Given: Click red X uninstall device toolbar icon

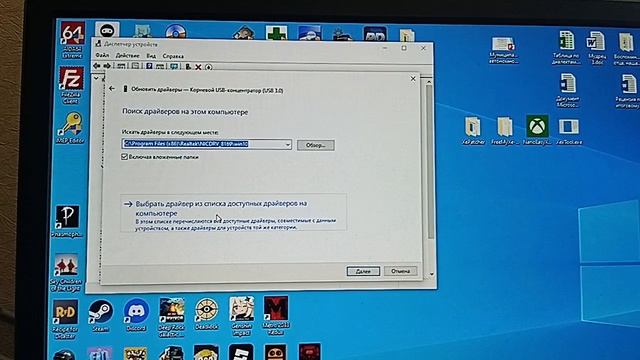Looking at the screenshot, I should tap(198, 67).
